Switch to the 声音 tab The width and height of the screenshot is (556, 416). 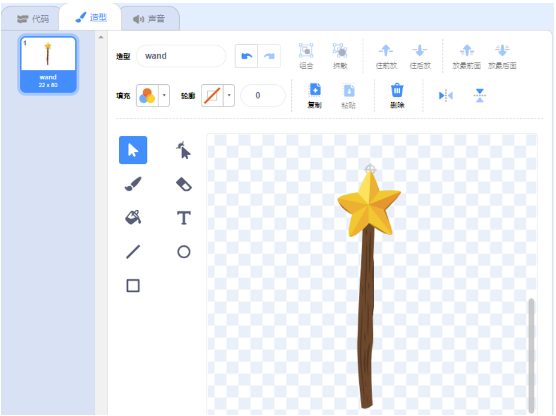click(150, 19)
